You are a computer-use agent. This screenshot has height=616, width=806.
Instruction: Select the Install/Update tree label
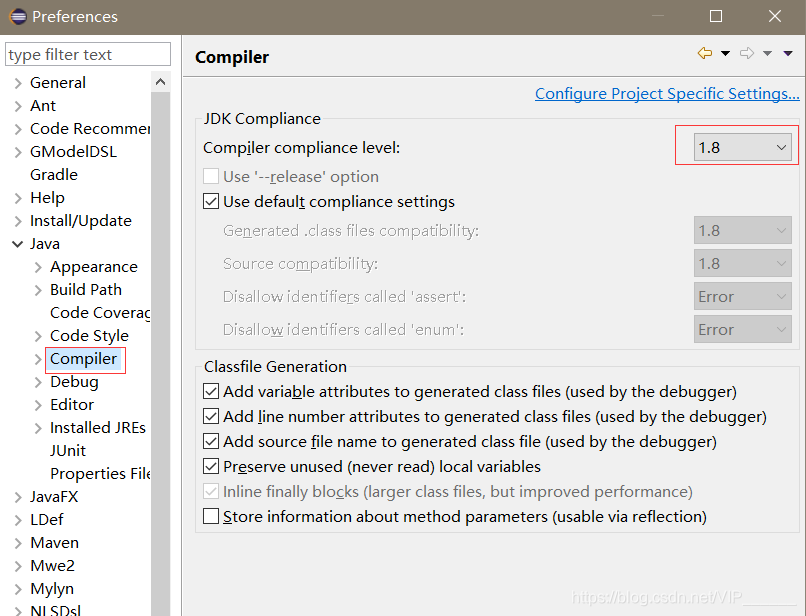pos(81,221)
